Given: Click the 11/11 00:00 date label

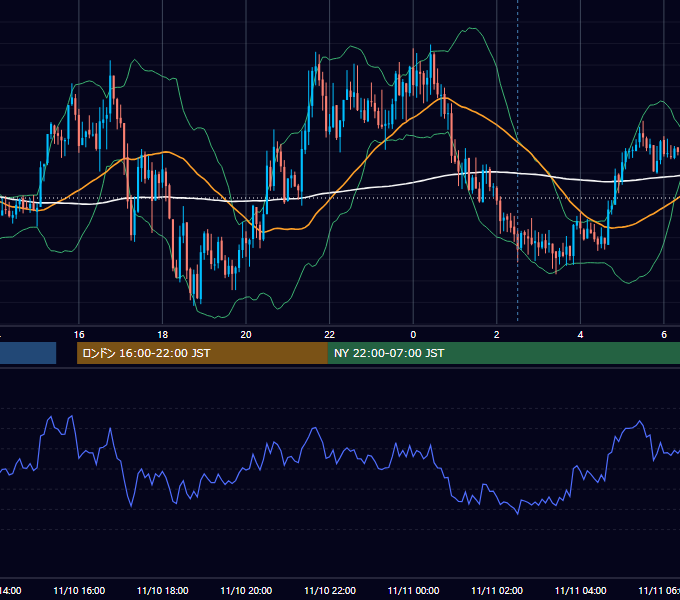Looking at the screenshot, I should pyautogui.click(x=413, y=590).
